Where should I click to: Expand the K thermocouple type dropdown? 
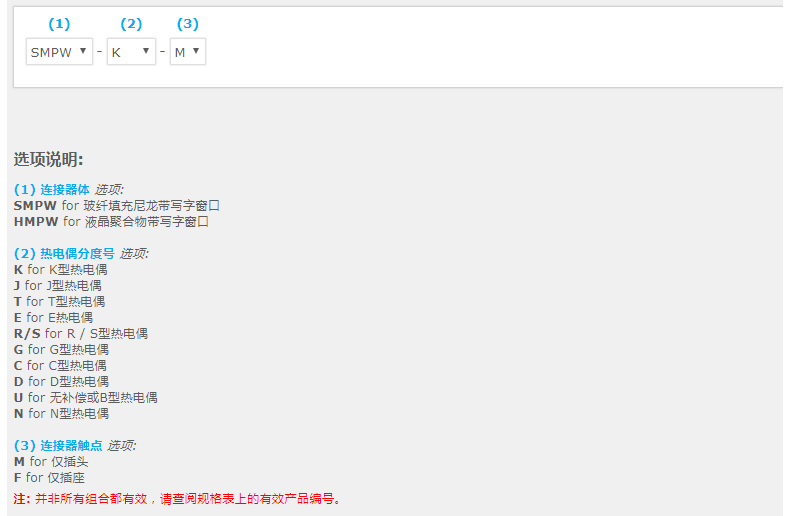131,52
